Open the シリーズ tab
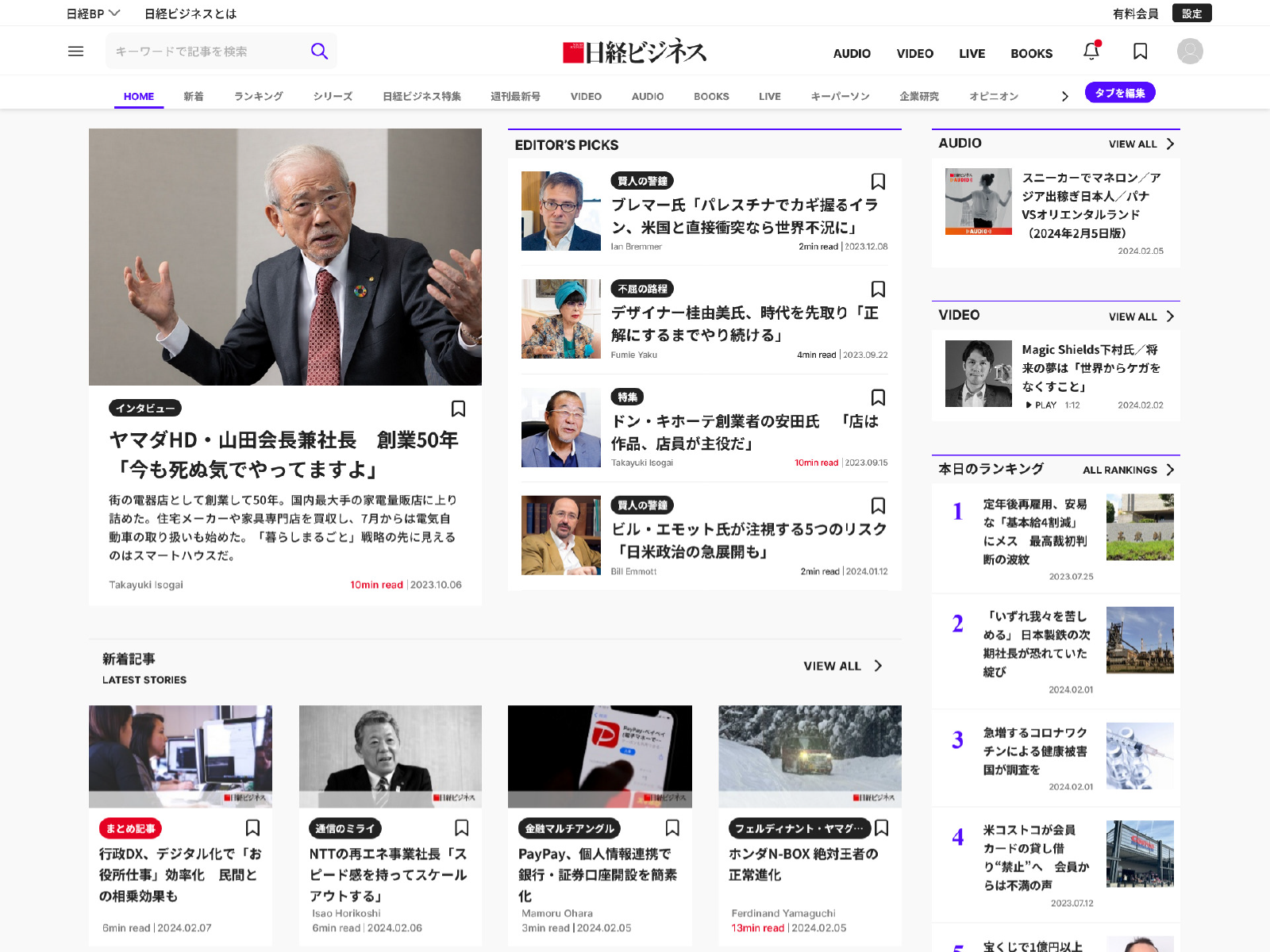 coord(333,96)
